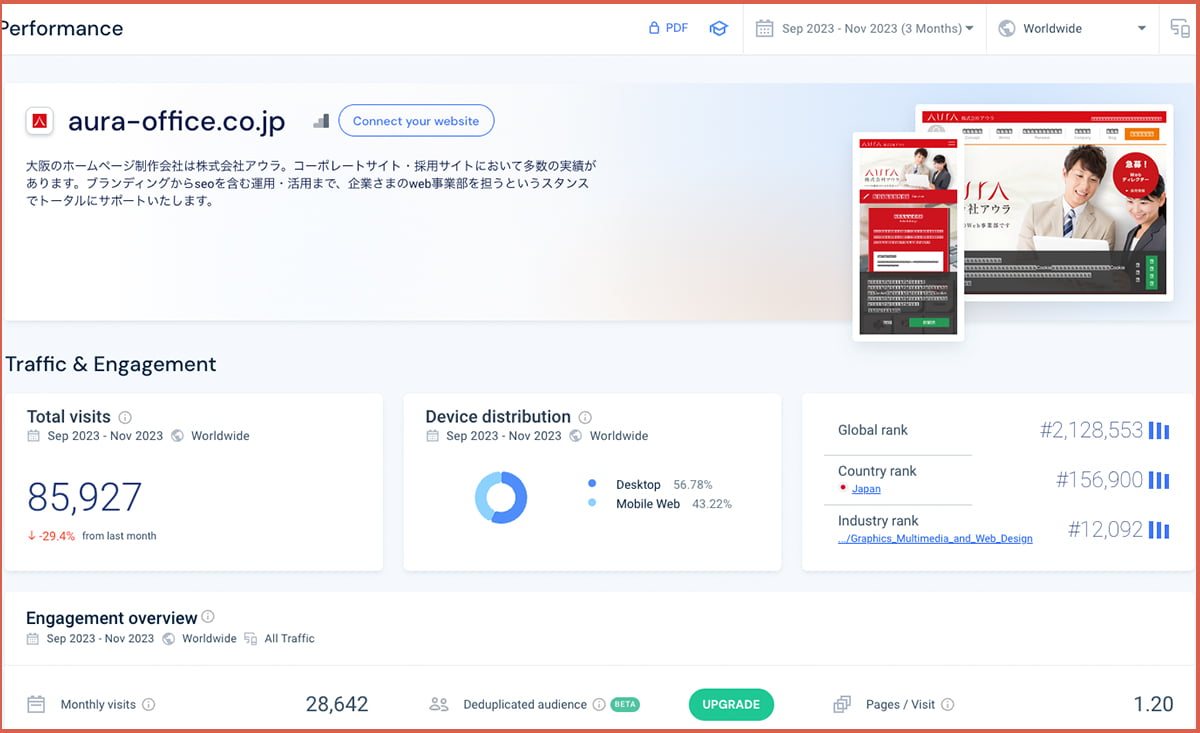Click the compare devices icon at top right
Screen dimensions: 1200x733
pos(1180,28)
